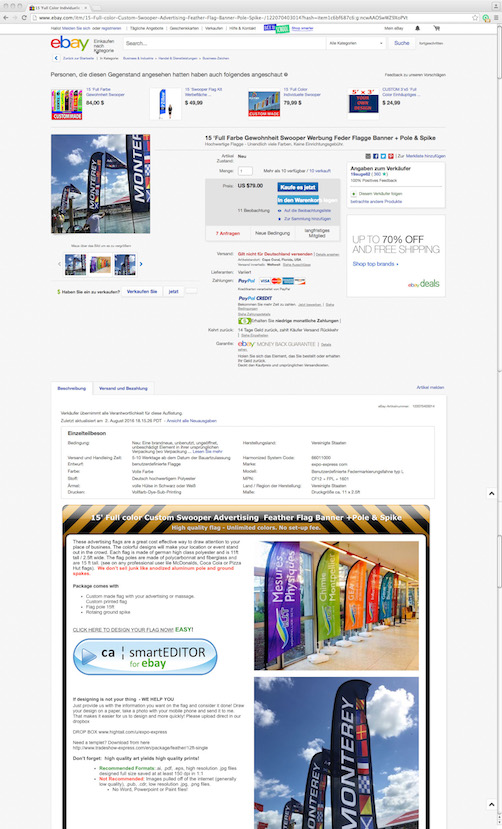
Task: Open the Chrome menu hamburger icon
Action: [x=496, y=17]
